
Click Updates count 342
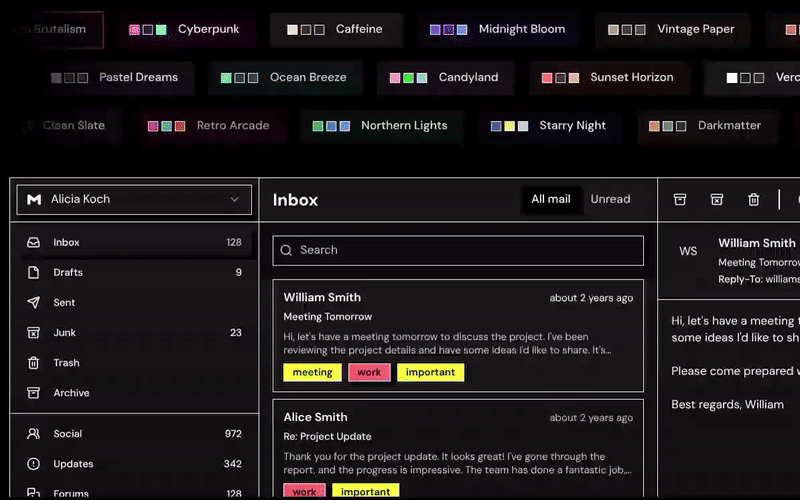(233, 464)
